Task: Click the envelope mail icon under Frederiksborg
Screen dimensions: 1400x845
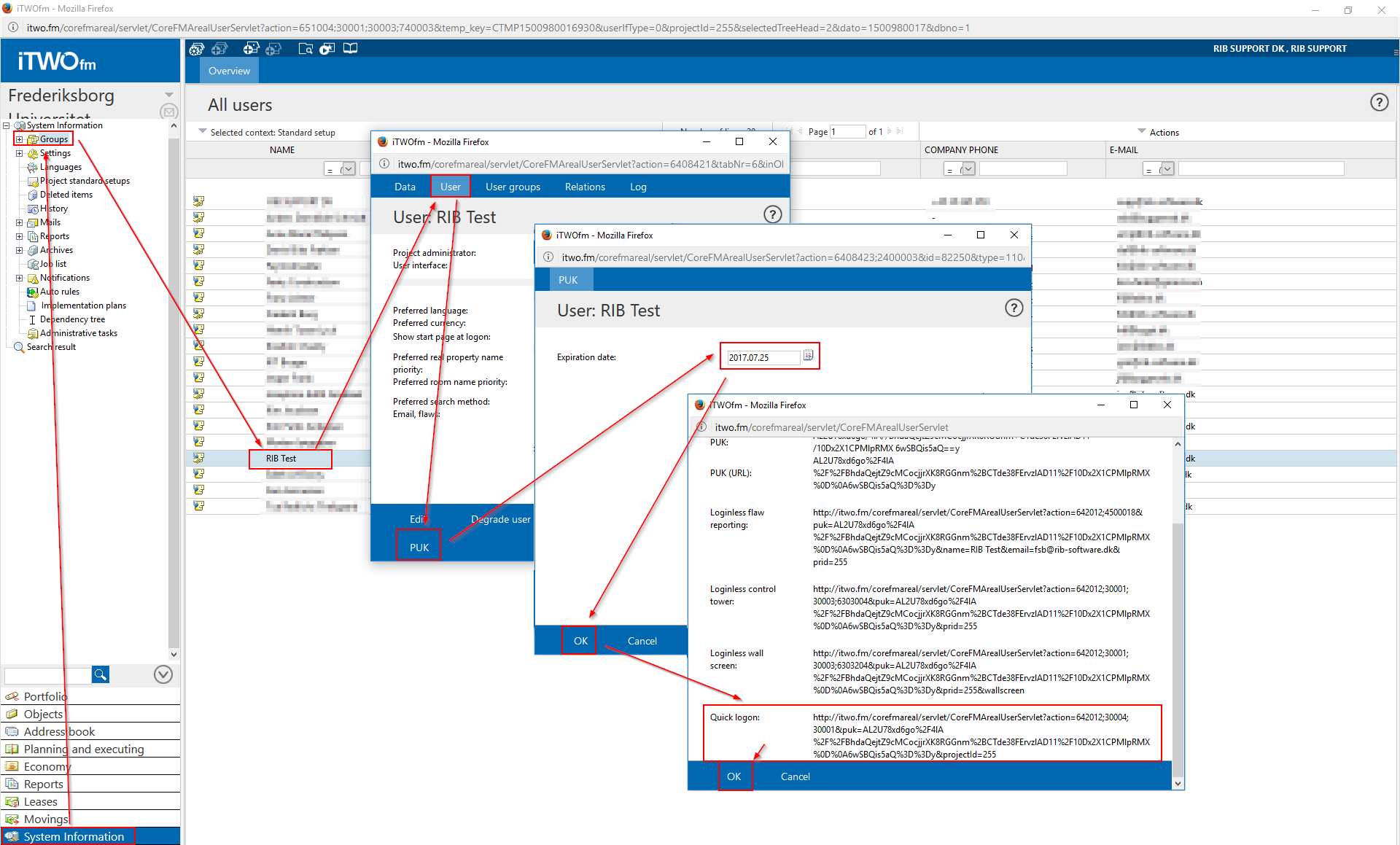Action: click(x=168, y=112)
